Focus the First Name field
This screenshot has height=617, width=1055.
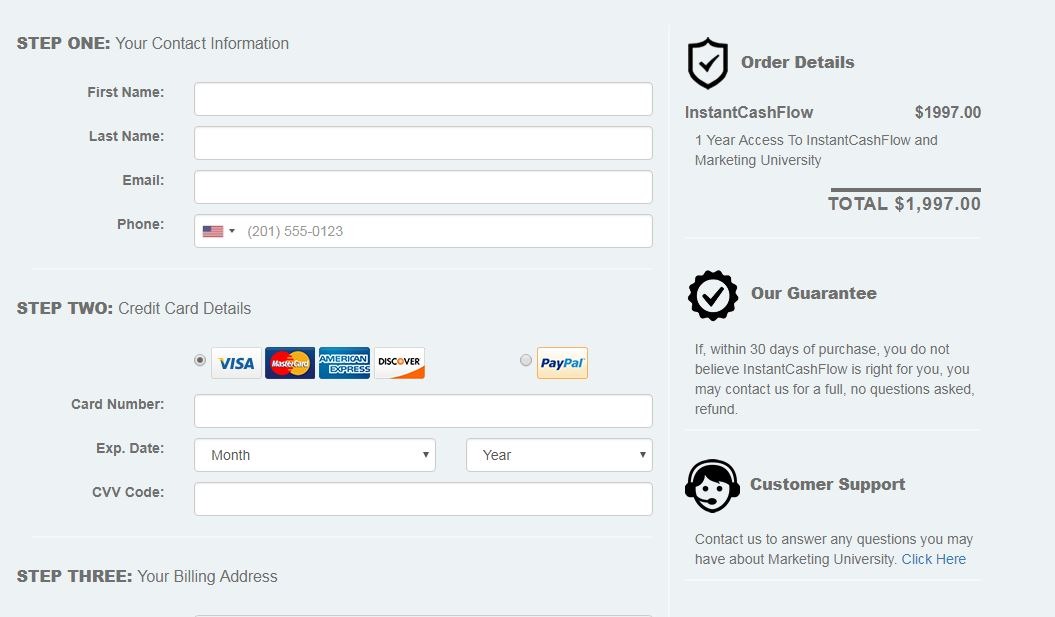[423, 99]
